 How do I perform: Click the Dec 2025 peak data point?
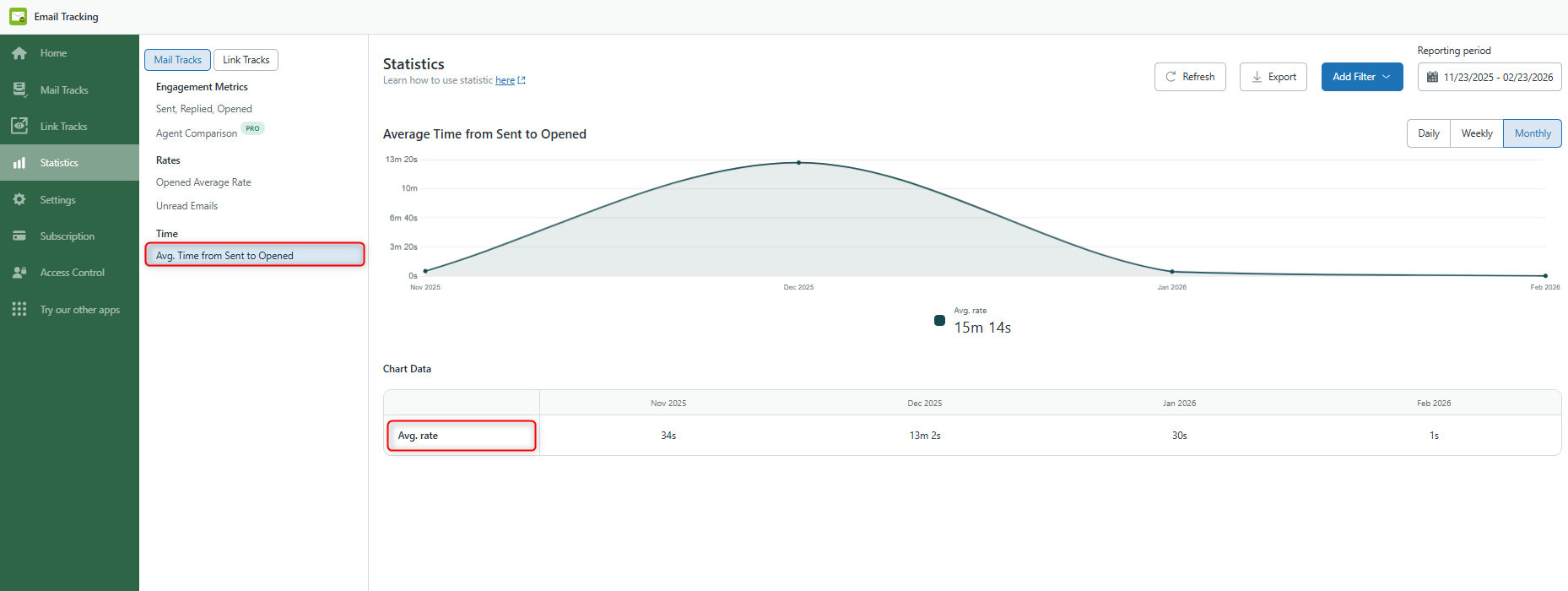(798, 162)
